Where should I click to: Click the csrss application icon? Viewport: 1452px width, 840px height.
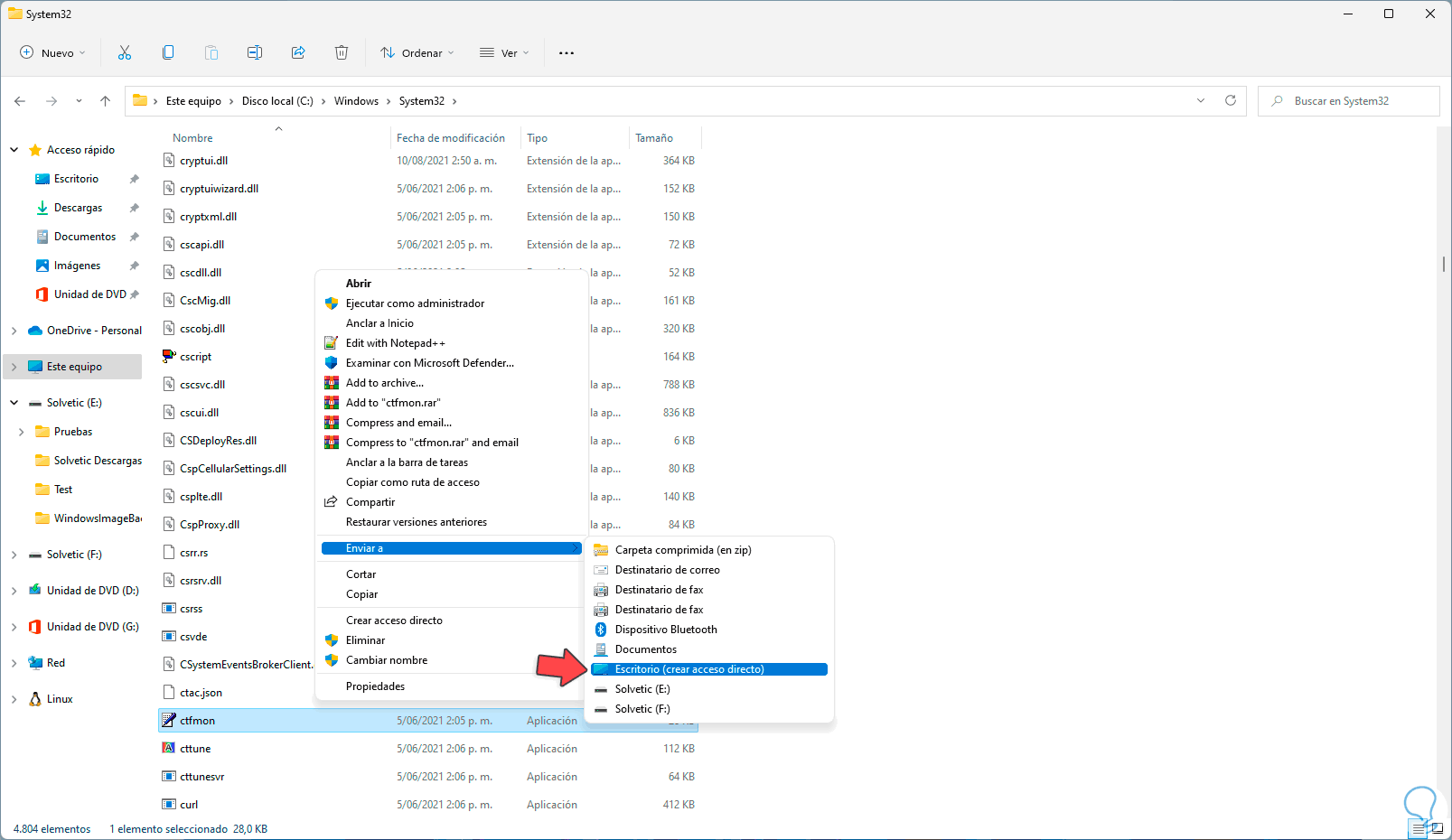point(169,608)
